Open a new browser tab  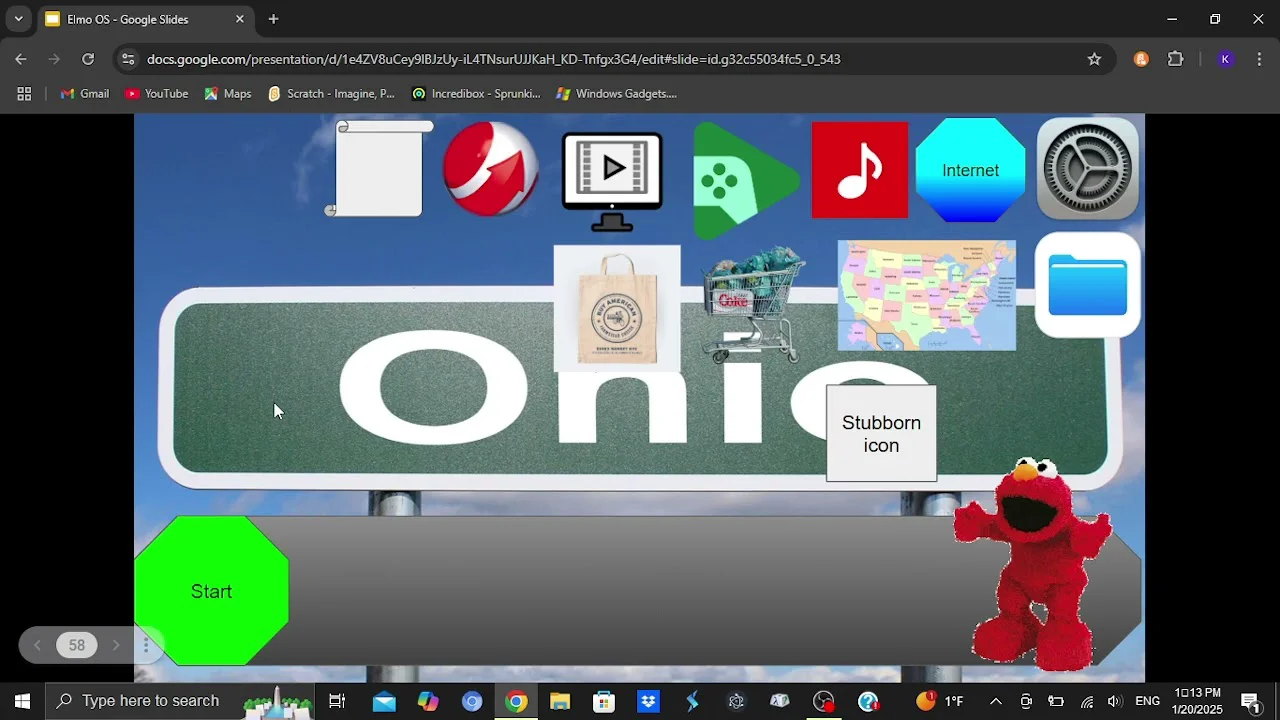point(273,19)
